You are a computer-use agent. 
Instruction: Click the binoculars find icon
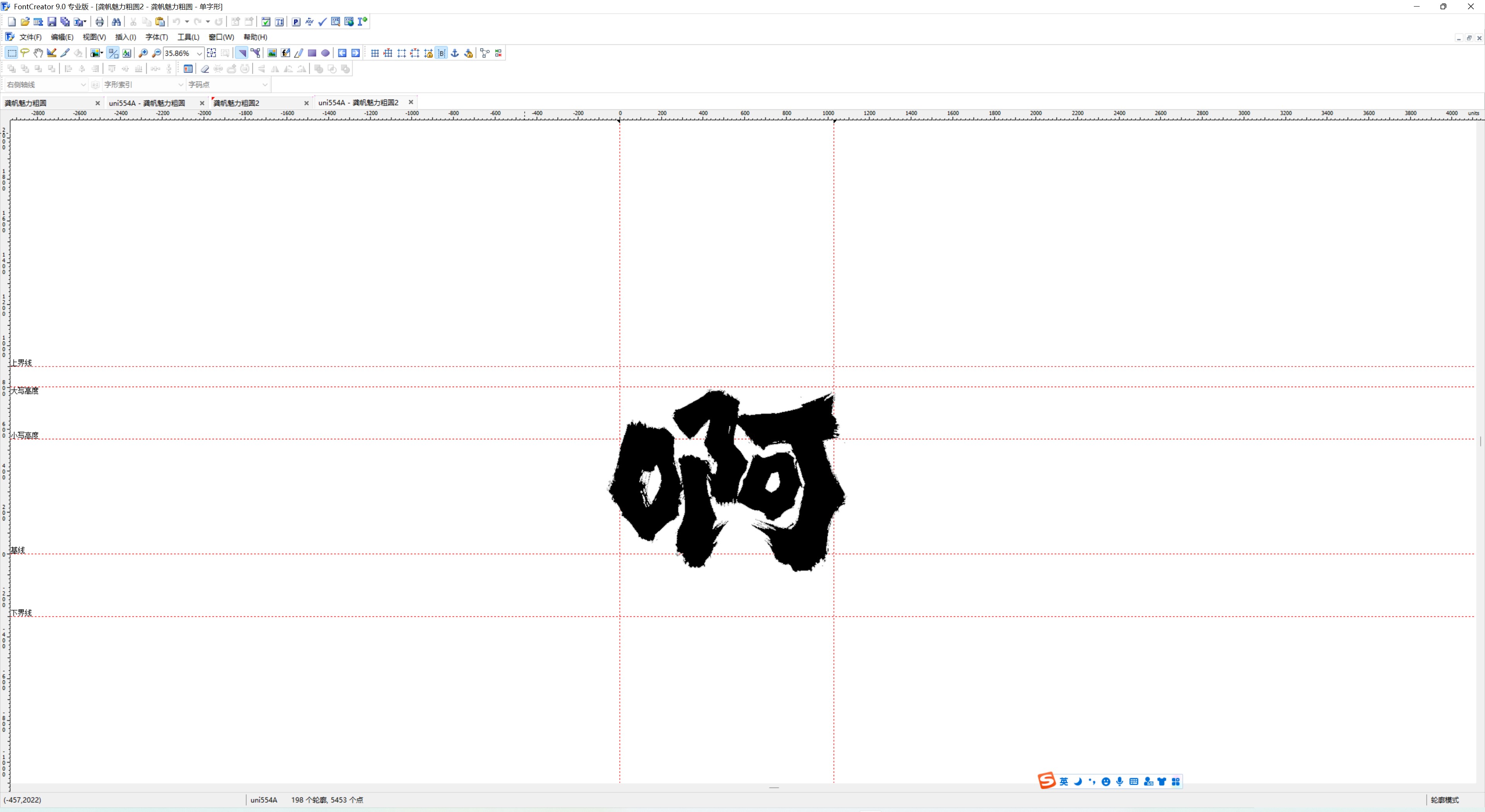click(x=116, y=22)
